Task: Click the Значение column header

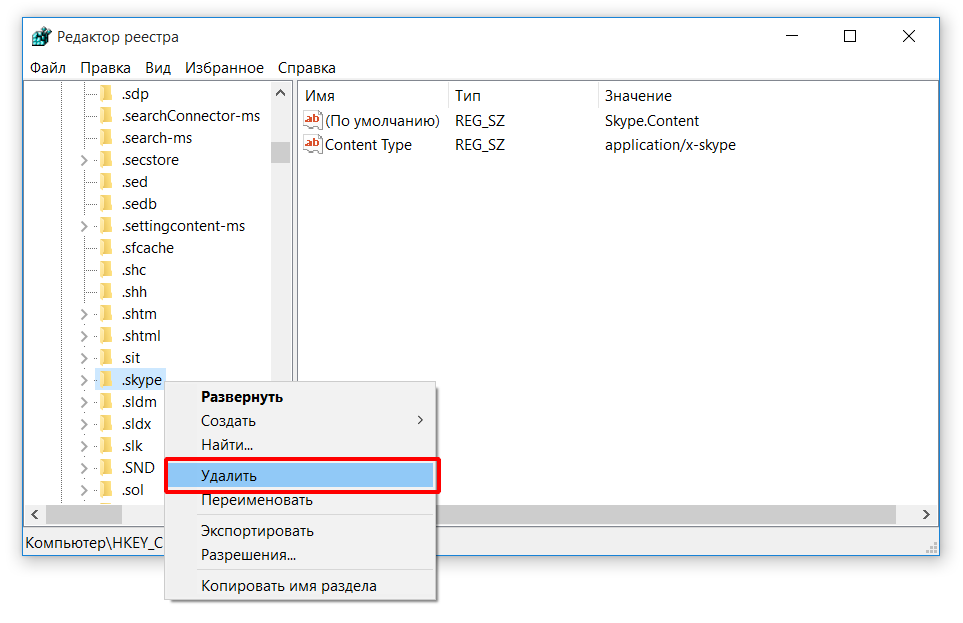Action: pyautogui.click(x=638, y=96)
